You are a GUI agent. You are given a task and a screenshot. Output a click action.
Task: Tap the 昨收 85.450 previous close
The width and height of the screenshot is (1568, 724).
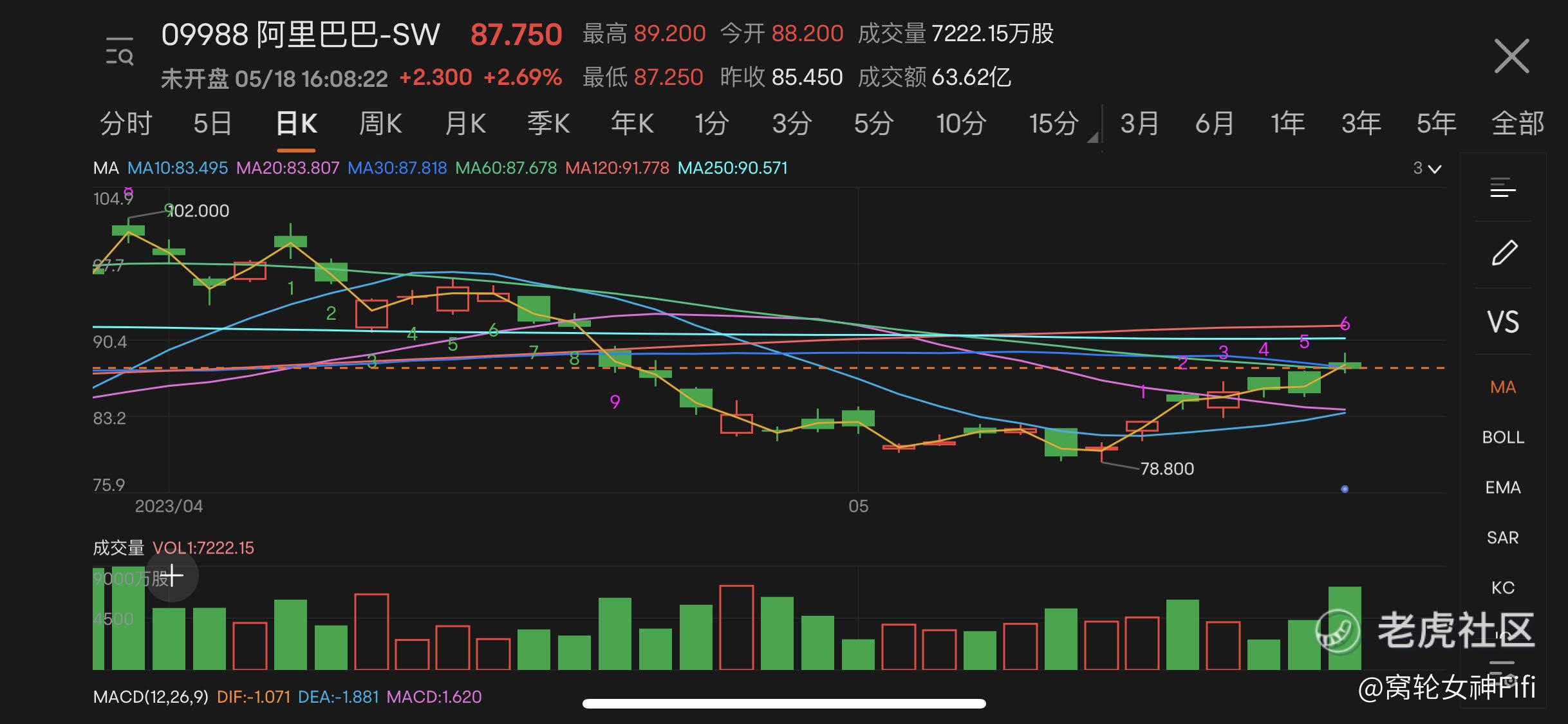click(x=781, y=77)
